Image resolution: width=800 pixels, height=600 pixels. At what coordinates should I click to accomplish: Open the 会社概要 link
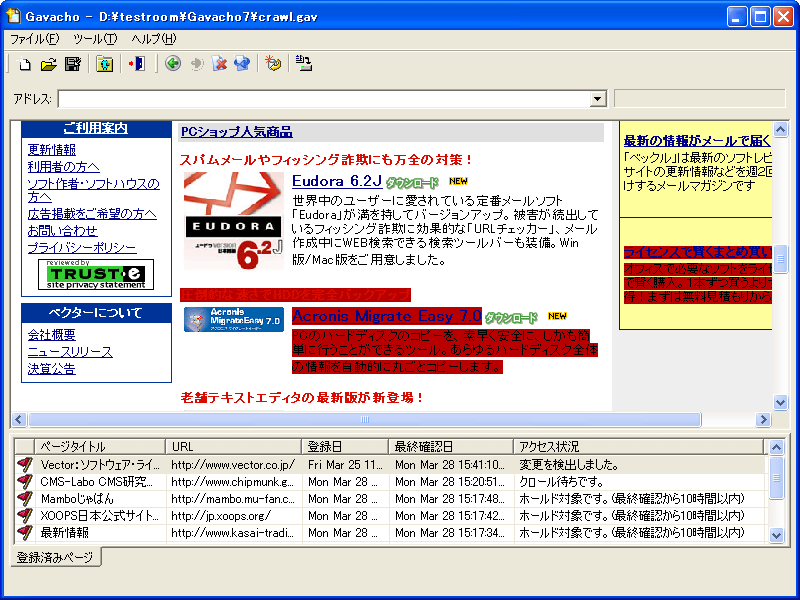pyautogui.click(x=52, y=335)
